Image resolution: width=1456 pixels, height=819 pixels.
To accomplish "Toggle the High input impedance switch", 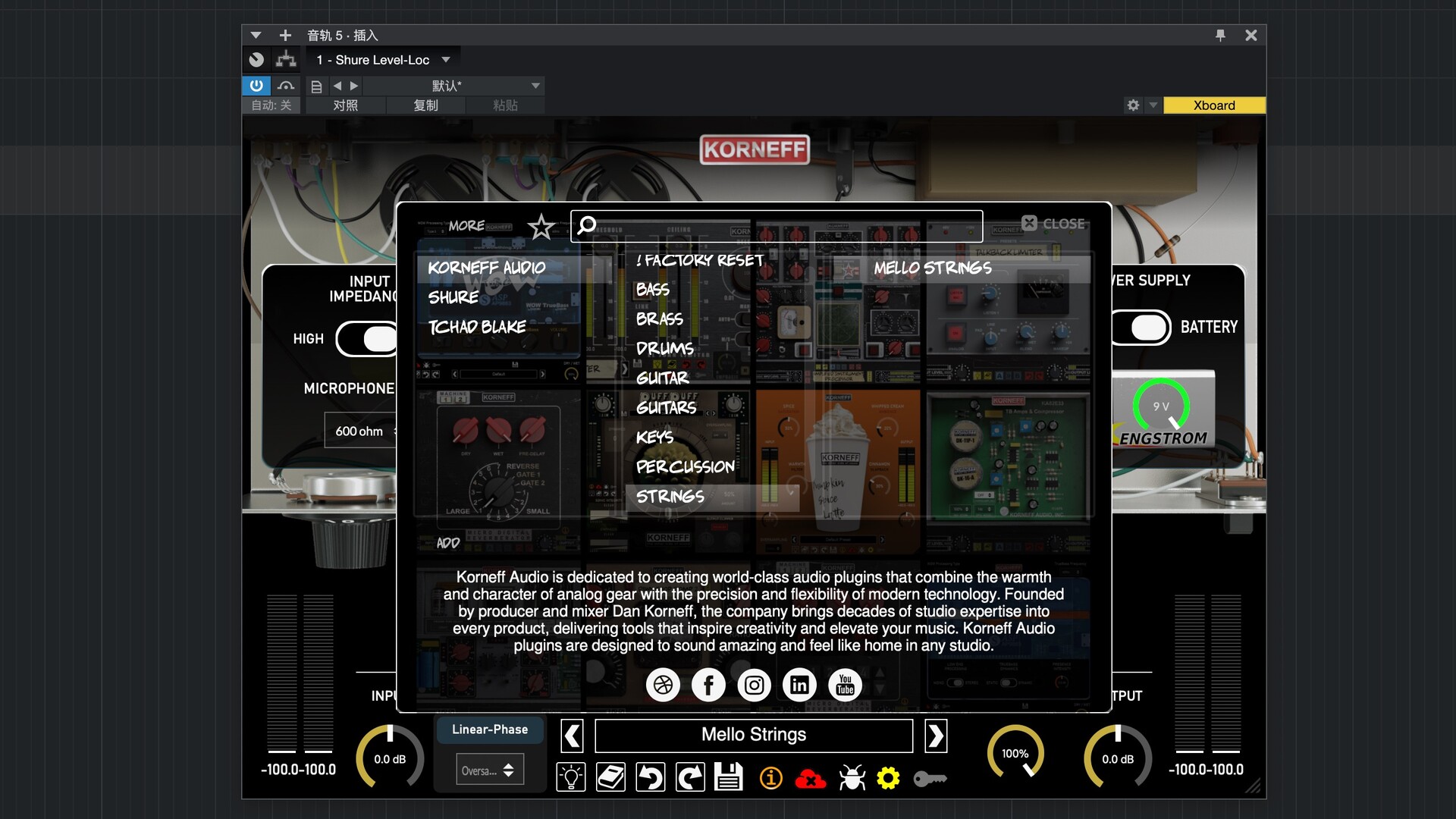I will [369, 339].
